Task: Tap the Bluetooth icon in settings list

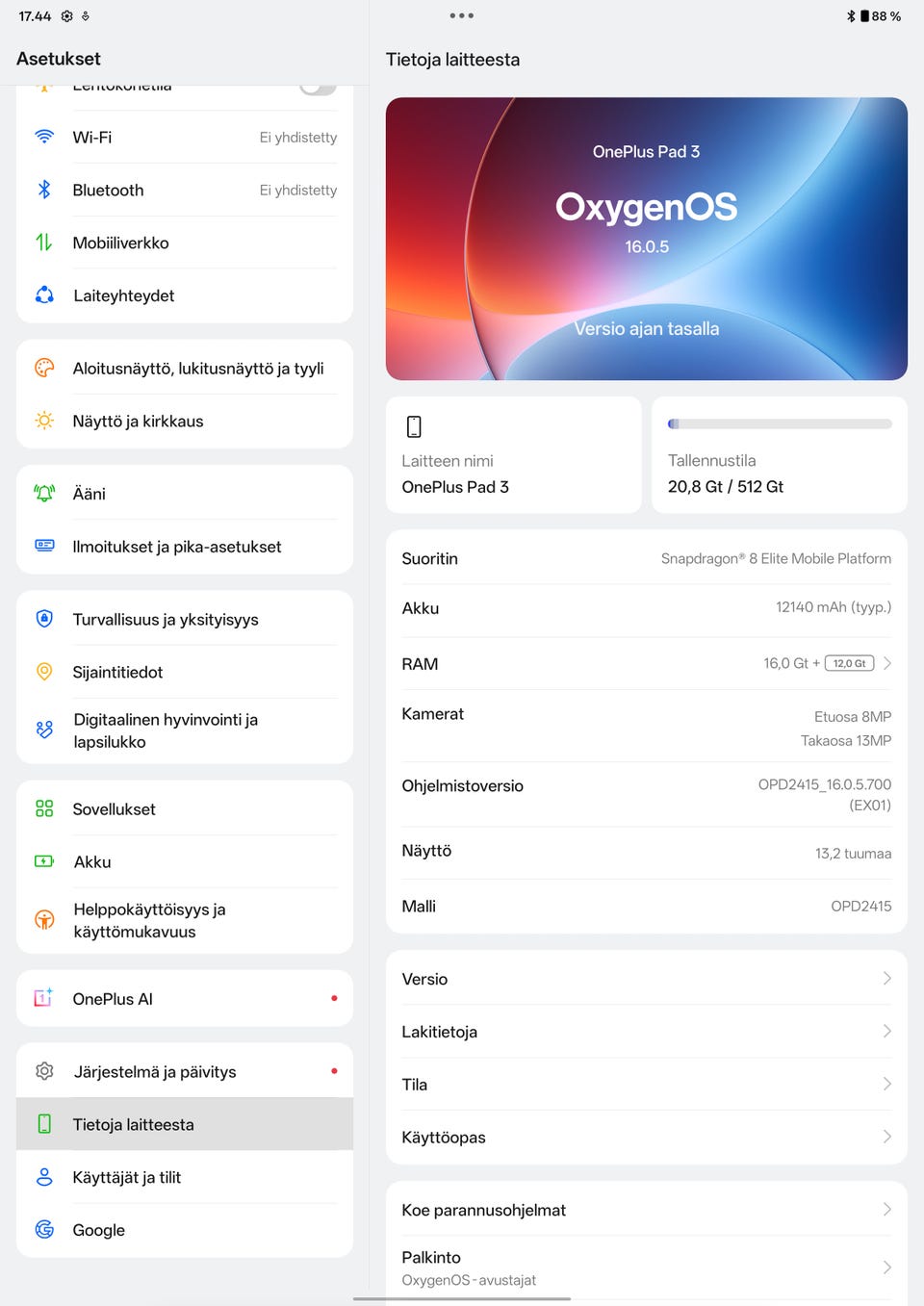Action: tap(44, 190)
